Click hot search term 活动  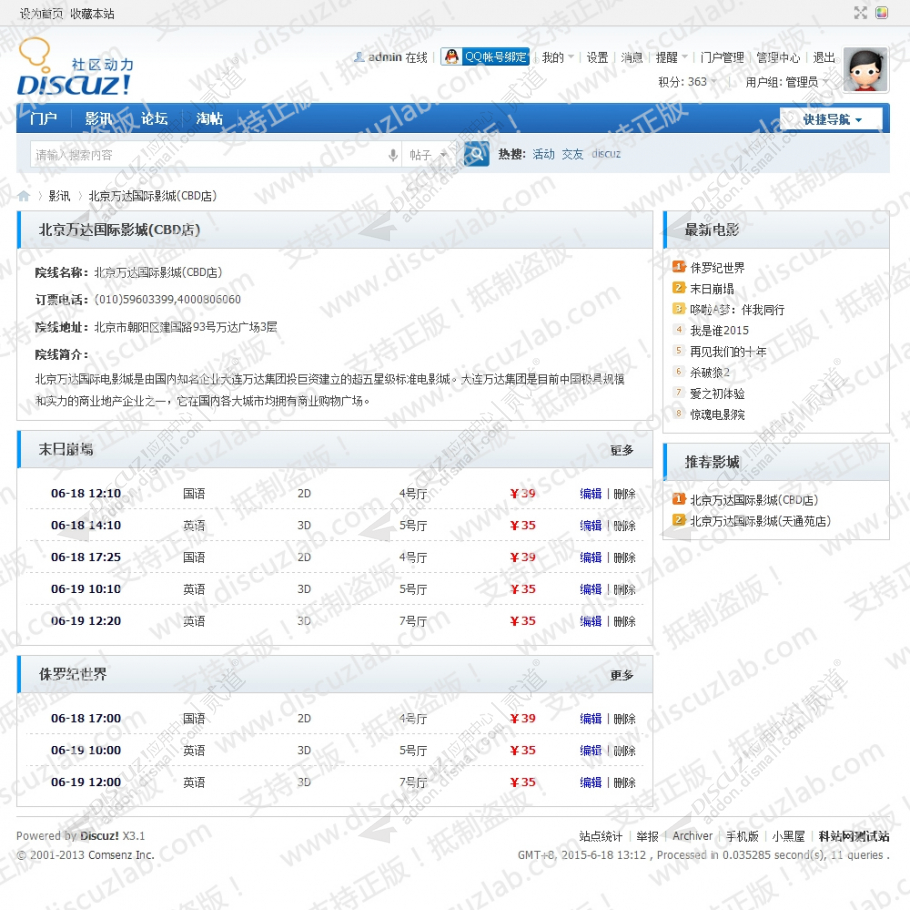coord(544,154)
